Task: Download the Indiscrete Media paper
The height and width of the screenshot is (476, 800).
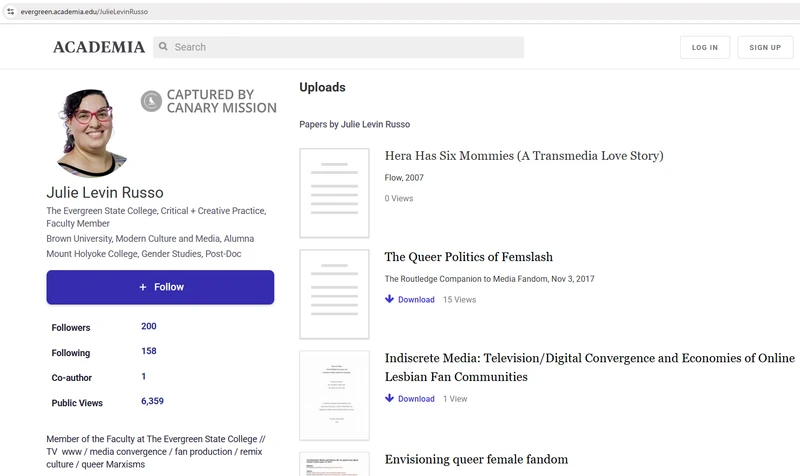Action: [410, 398]
